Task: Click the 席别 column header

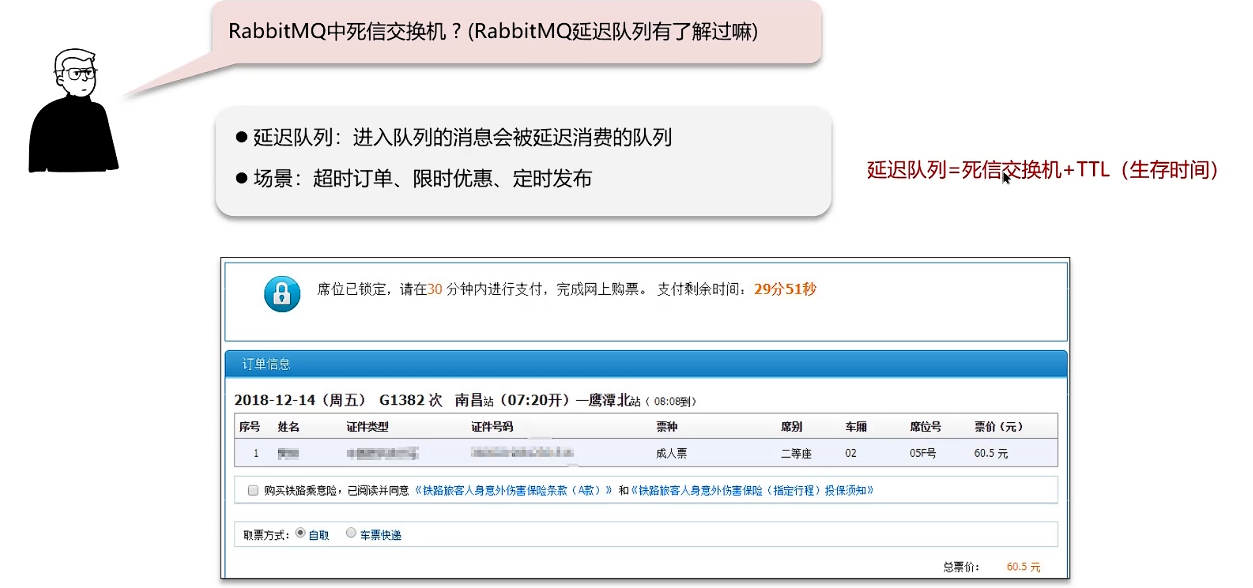Action: click(x=792, y=427)
